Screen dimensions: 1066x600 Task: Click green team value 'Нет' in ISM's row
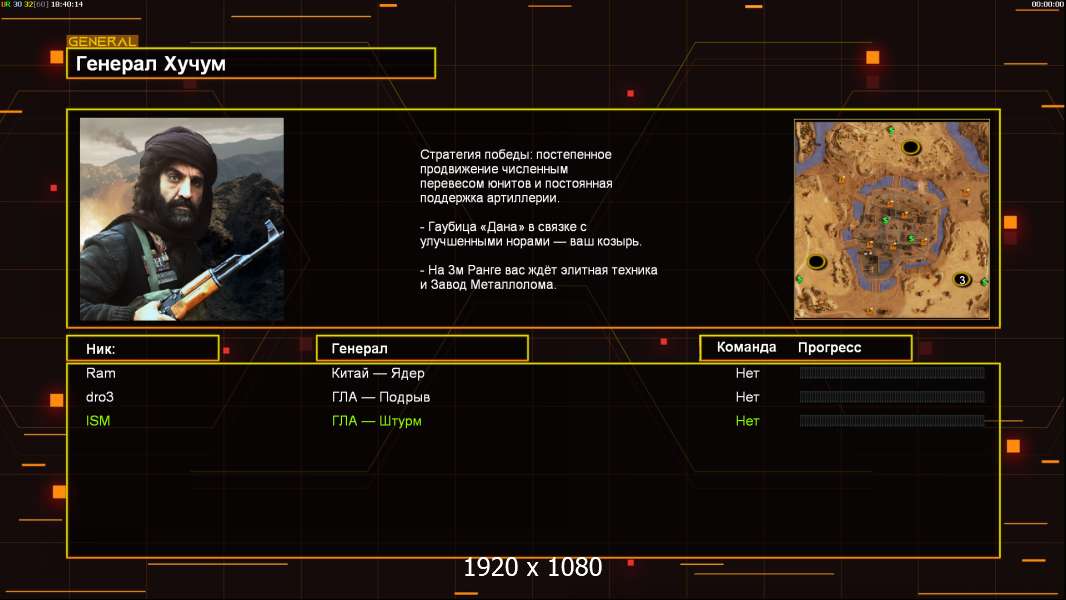747,421
